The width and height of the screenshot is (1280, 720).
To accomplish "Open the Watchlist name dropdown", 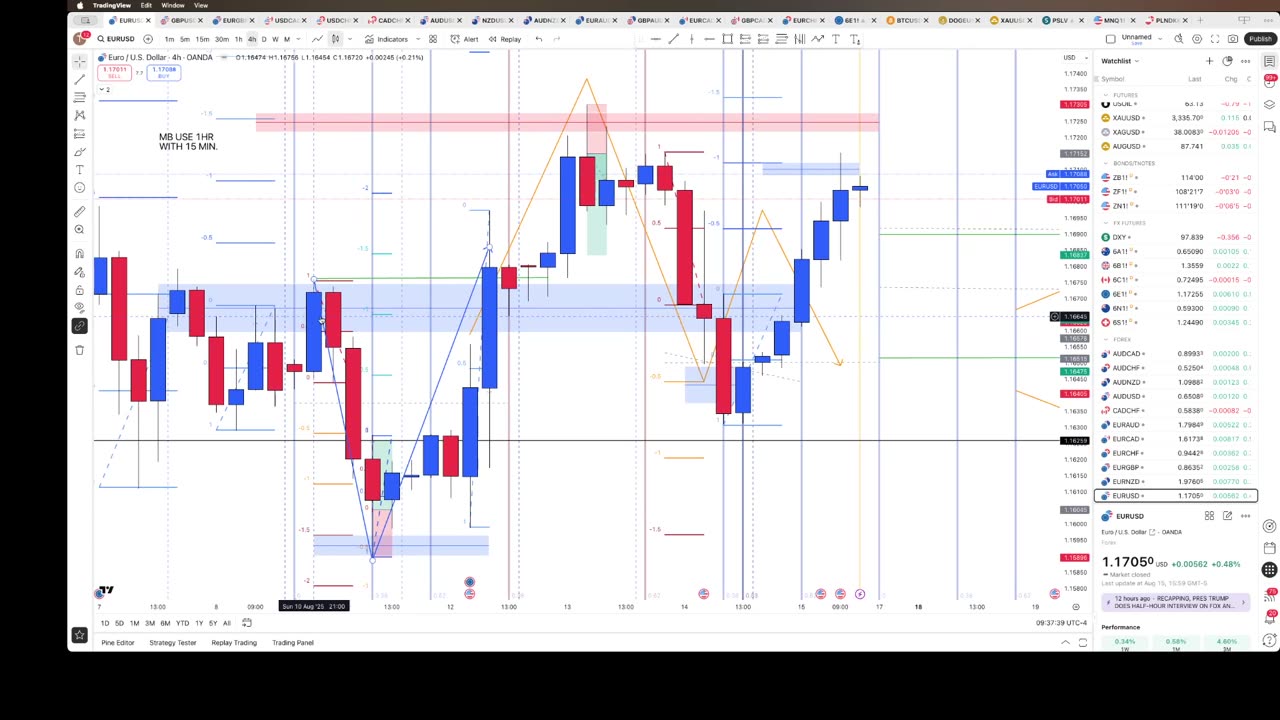I will click(x=1137, y=61).
